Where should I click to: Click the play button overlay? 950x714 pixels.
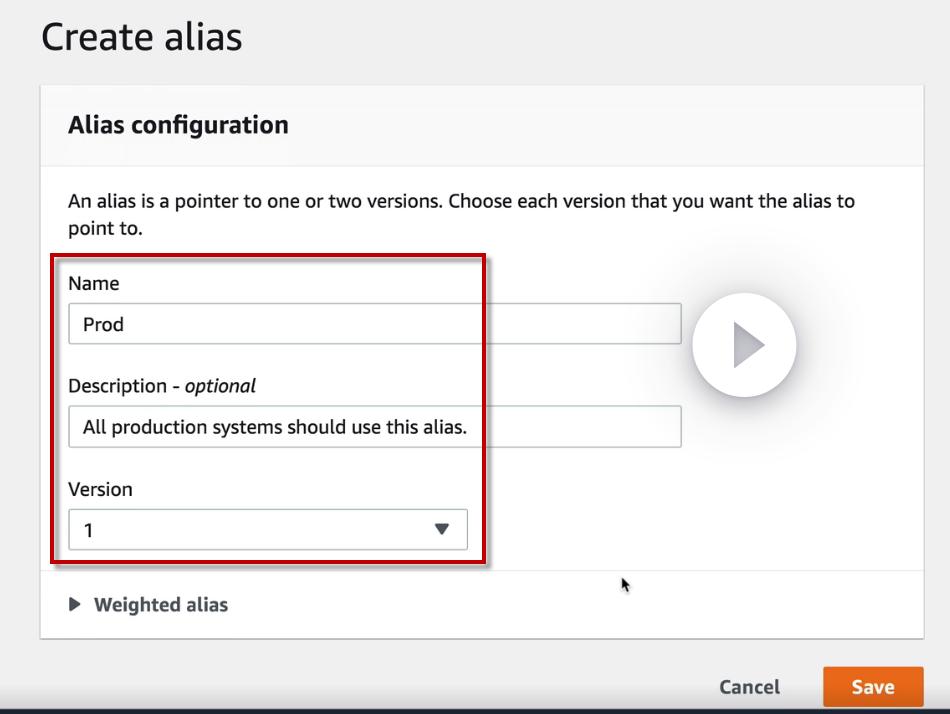(744, 345)
